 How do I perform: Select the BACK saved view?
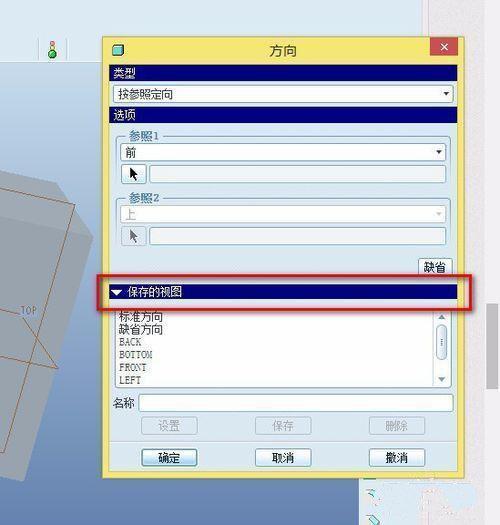pyautogui.click(x=130, y=342)
